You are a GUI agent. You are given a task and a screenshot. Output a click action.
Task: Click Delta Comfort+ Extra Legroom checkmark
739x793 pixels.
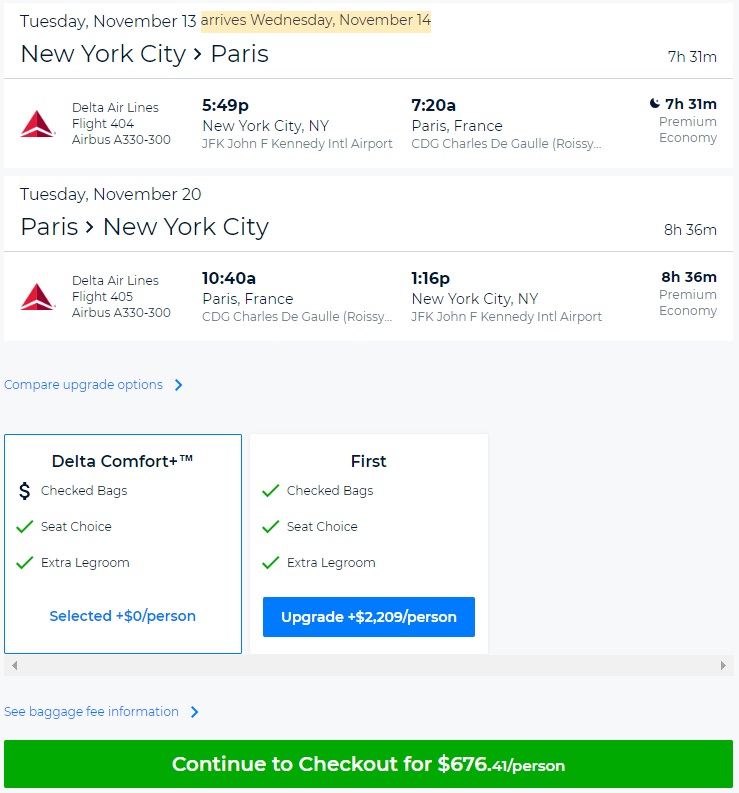click(x=25, y=563)
